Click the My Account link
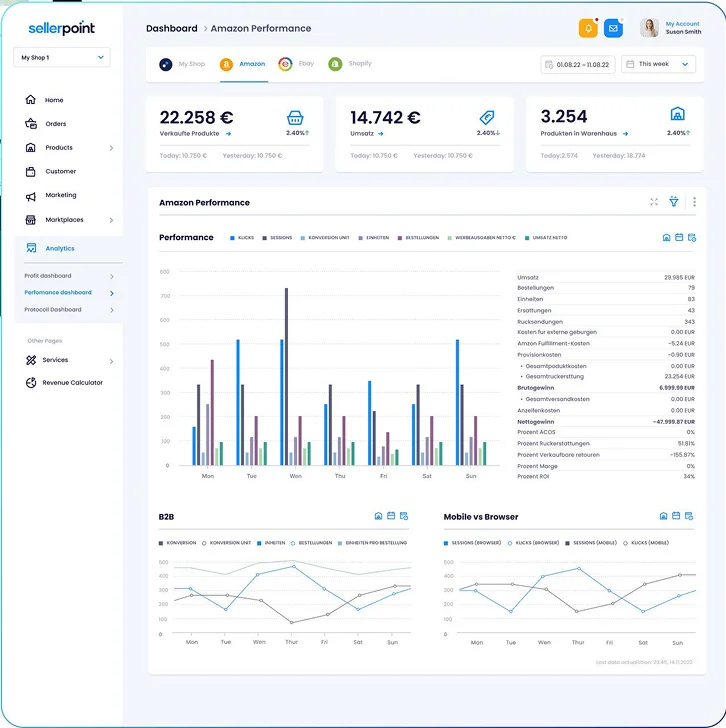This screenshot has width=726, height=728. point(682,24)
